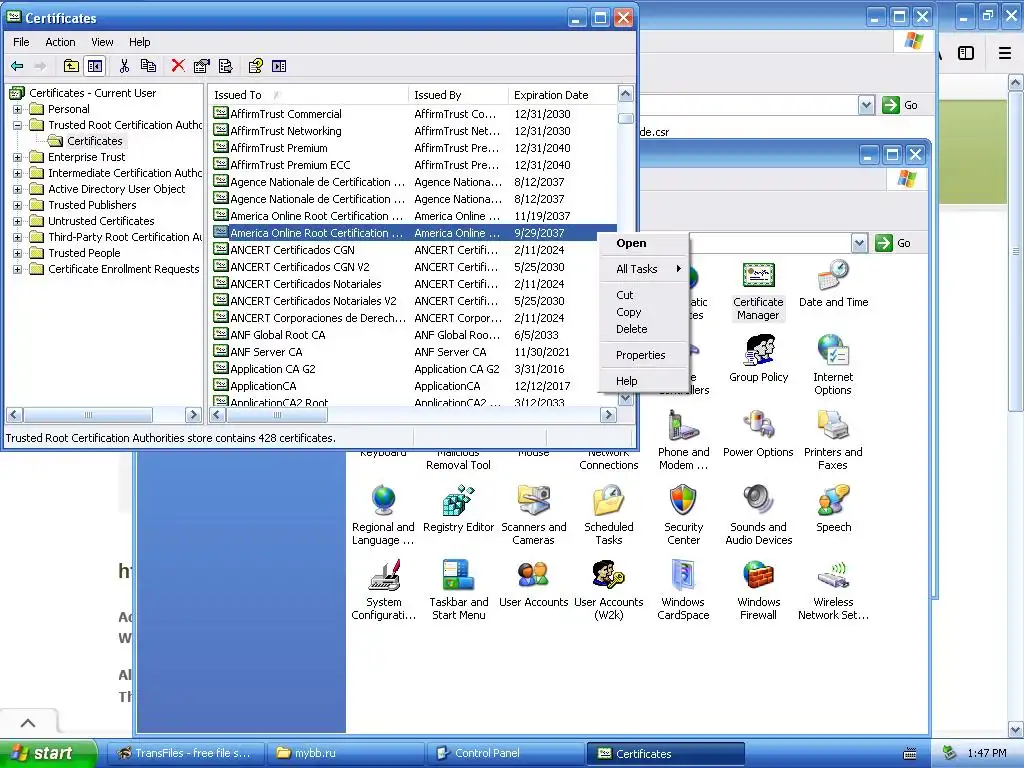Click certificate list horizontal scroll right arrow
The image size is (1024, 768).
[609, 415]
